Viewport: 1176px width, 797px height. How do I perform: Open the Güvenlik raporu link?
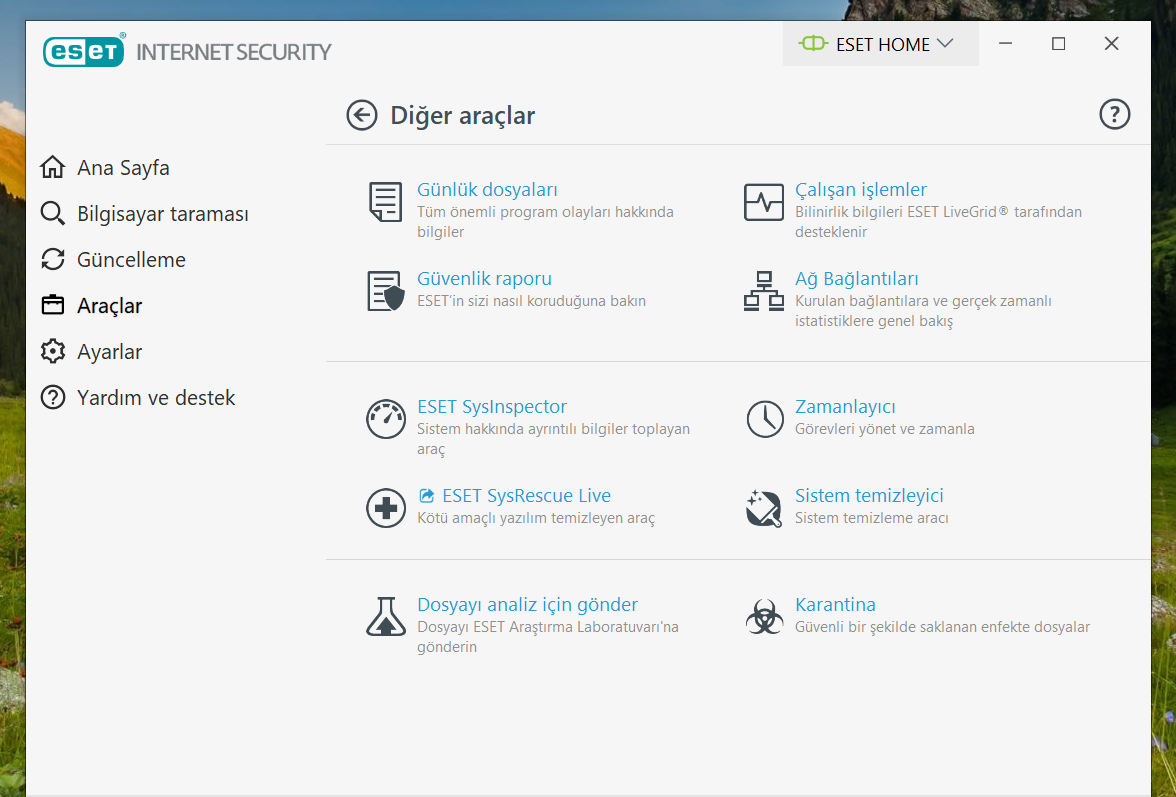point(484,278)
